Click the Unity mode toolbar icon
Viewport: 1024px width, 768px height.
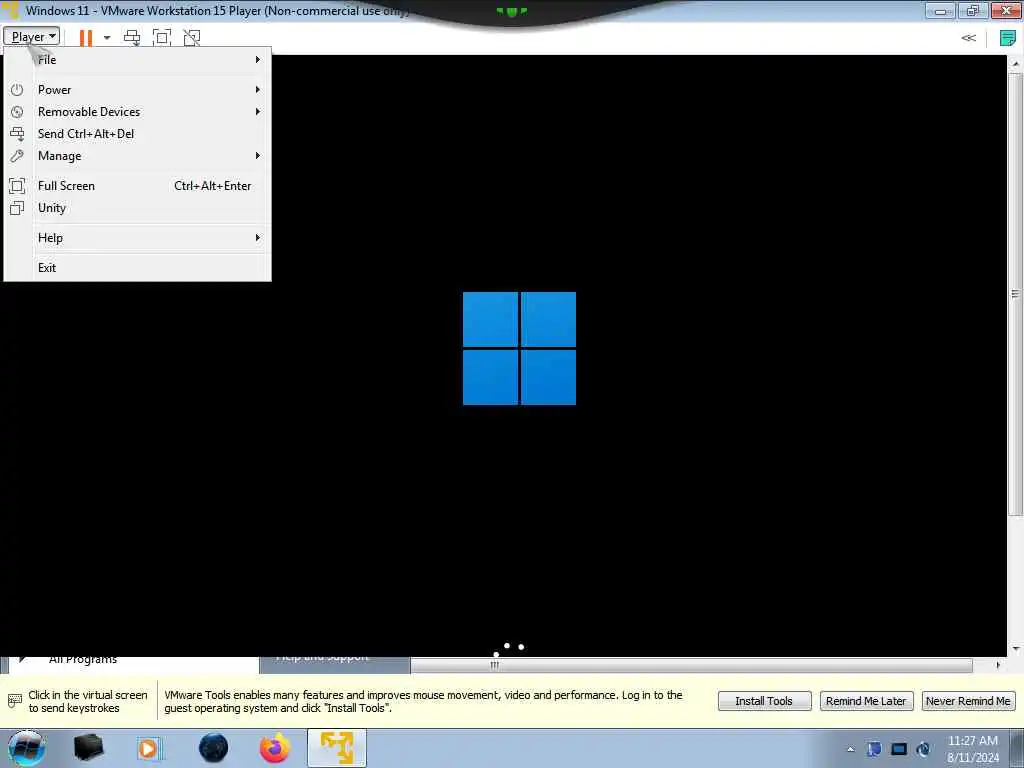[191, 37]
